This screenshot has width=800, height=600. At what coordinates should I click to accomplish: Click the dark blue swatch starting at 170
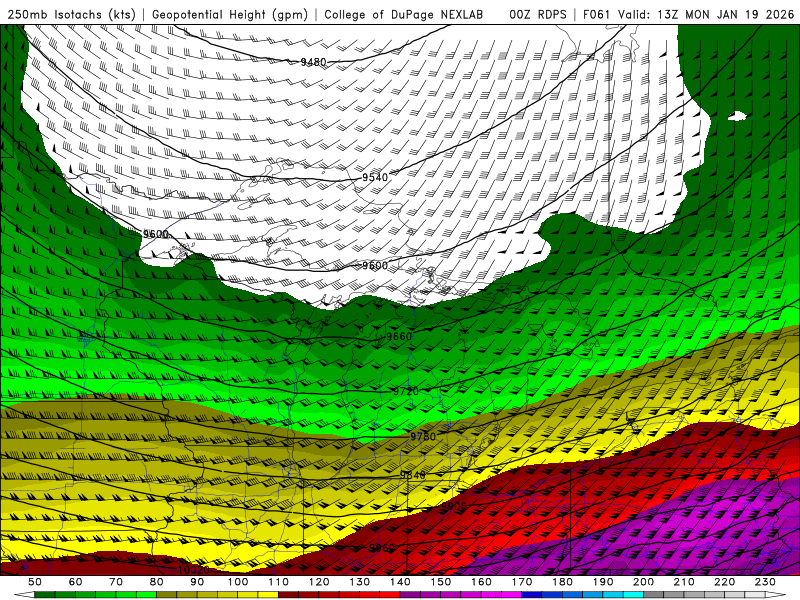point(532,595)
